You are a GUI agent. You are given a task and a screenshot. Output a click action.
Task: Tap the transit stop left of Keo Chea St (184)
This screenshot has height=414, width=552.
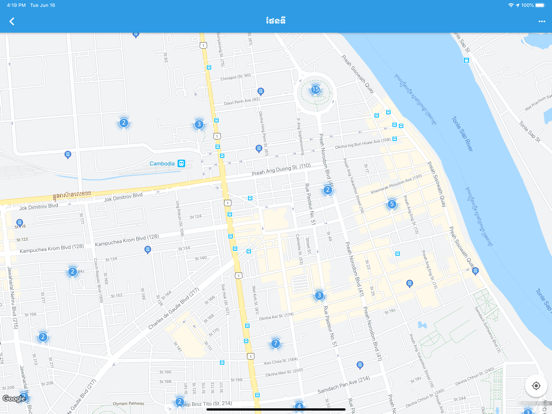pyautogui.click(x=222, y=362)
